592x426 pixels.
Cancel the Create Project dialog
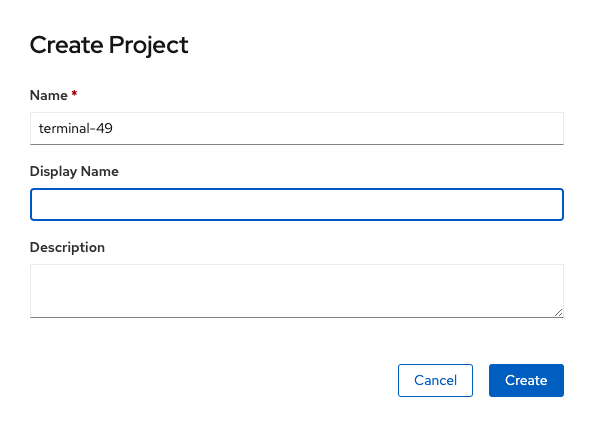pyautogui.click(x=435, y=380)
